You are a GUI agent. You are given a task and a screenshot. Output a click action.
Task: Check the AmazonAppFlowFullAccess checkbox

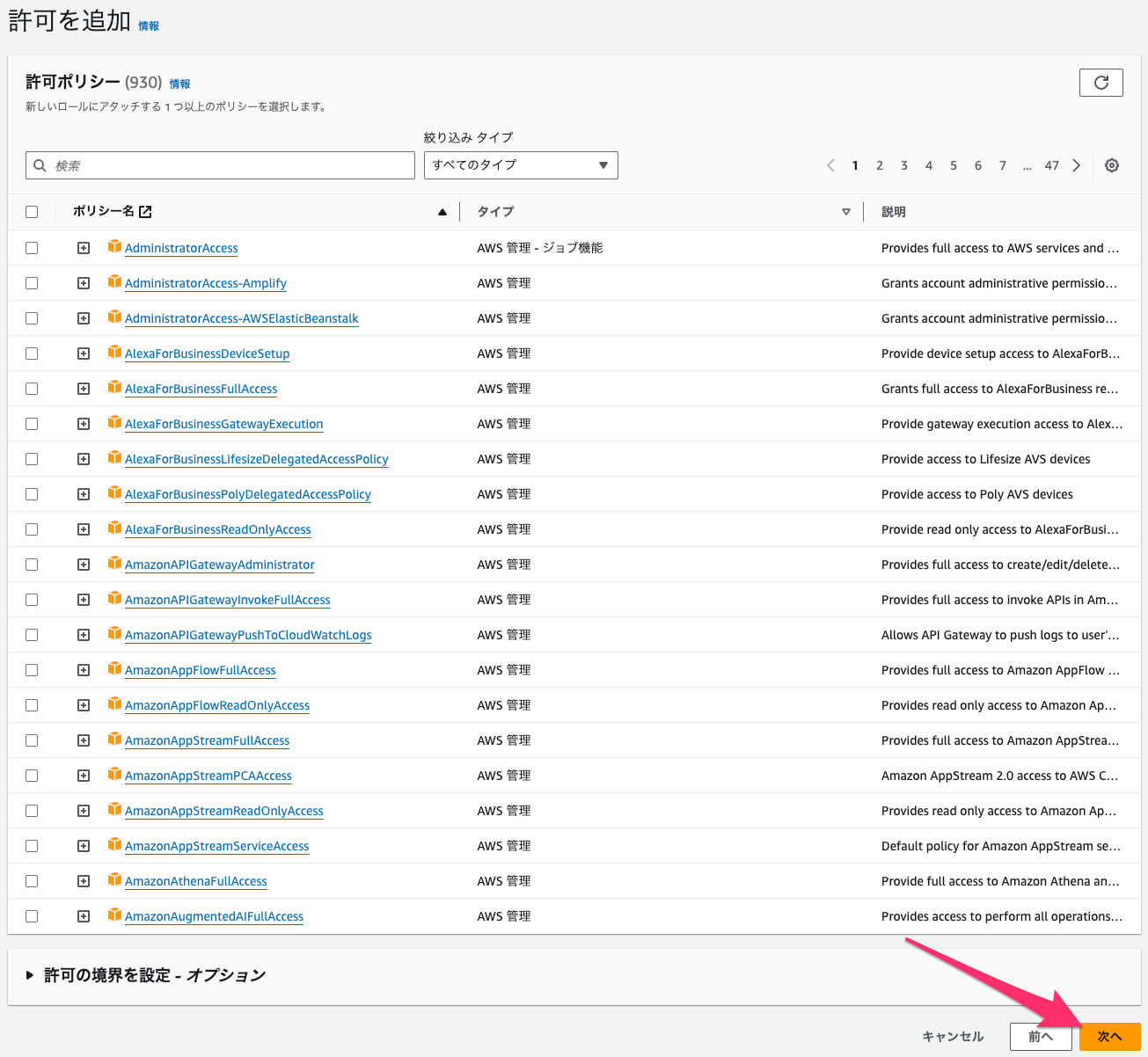click(32, 670)
